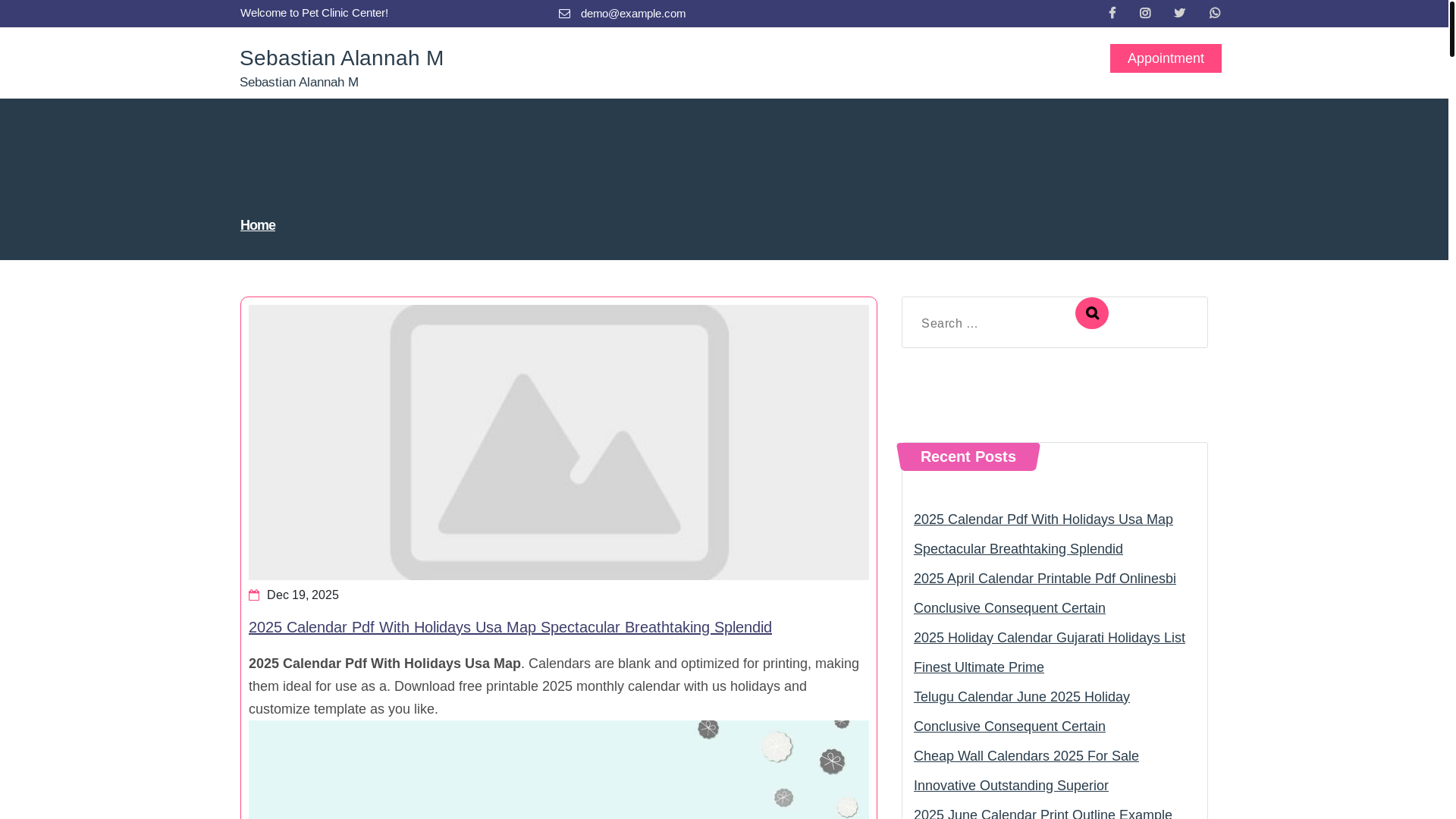The image size is (1456, 819).
Task: Click the floral calendar image below the article
Action: click(x=559, y=770)
